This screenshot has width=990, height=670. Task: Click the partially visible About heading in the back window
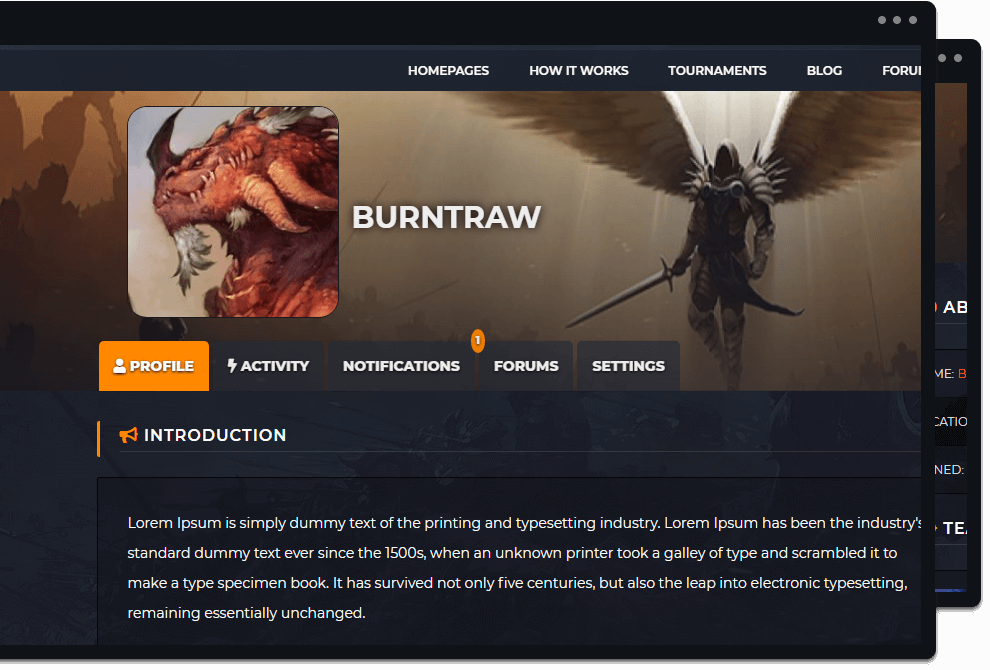(954, 308)
